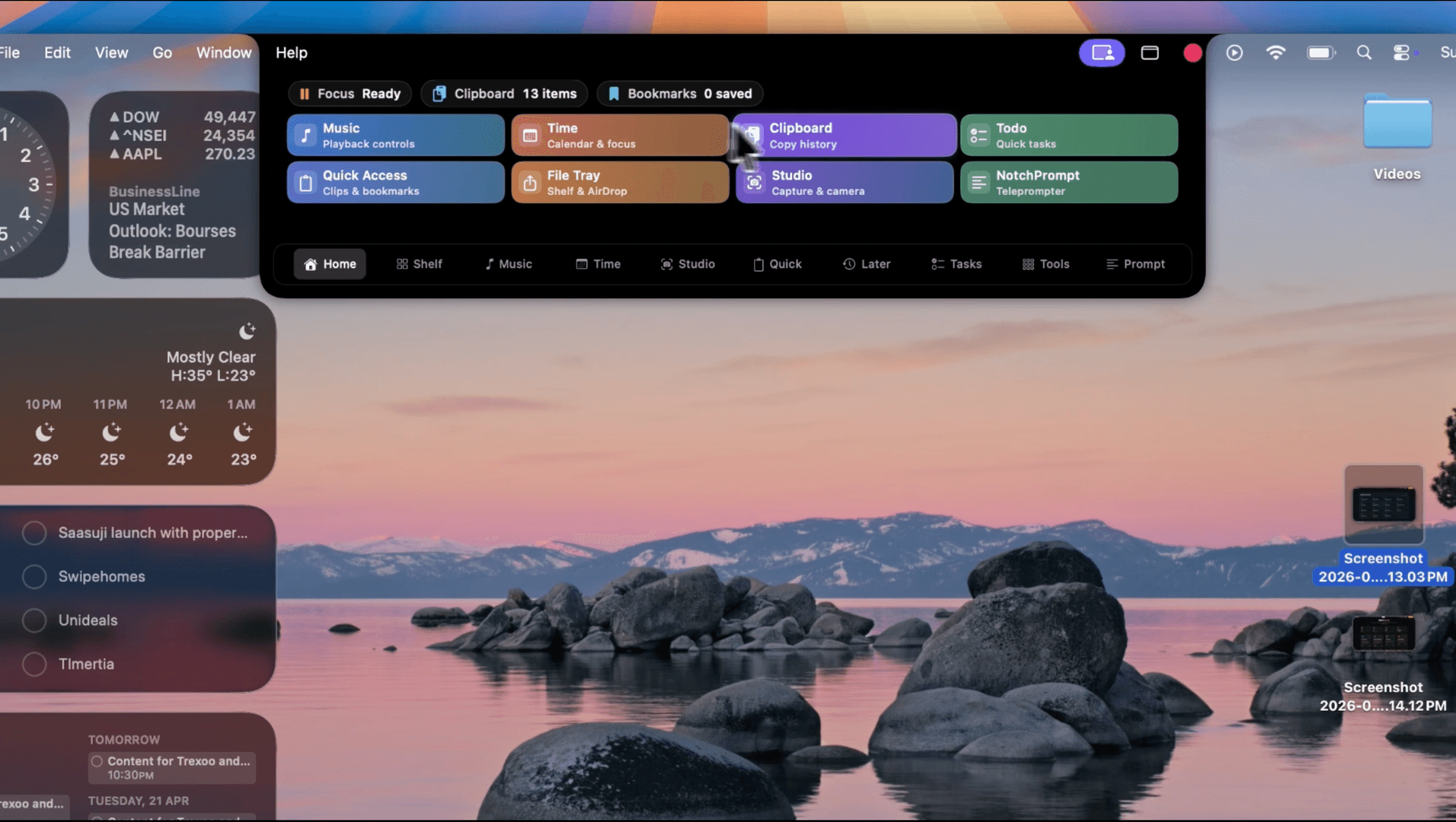Click the pause icon in Focus pill

305,94
